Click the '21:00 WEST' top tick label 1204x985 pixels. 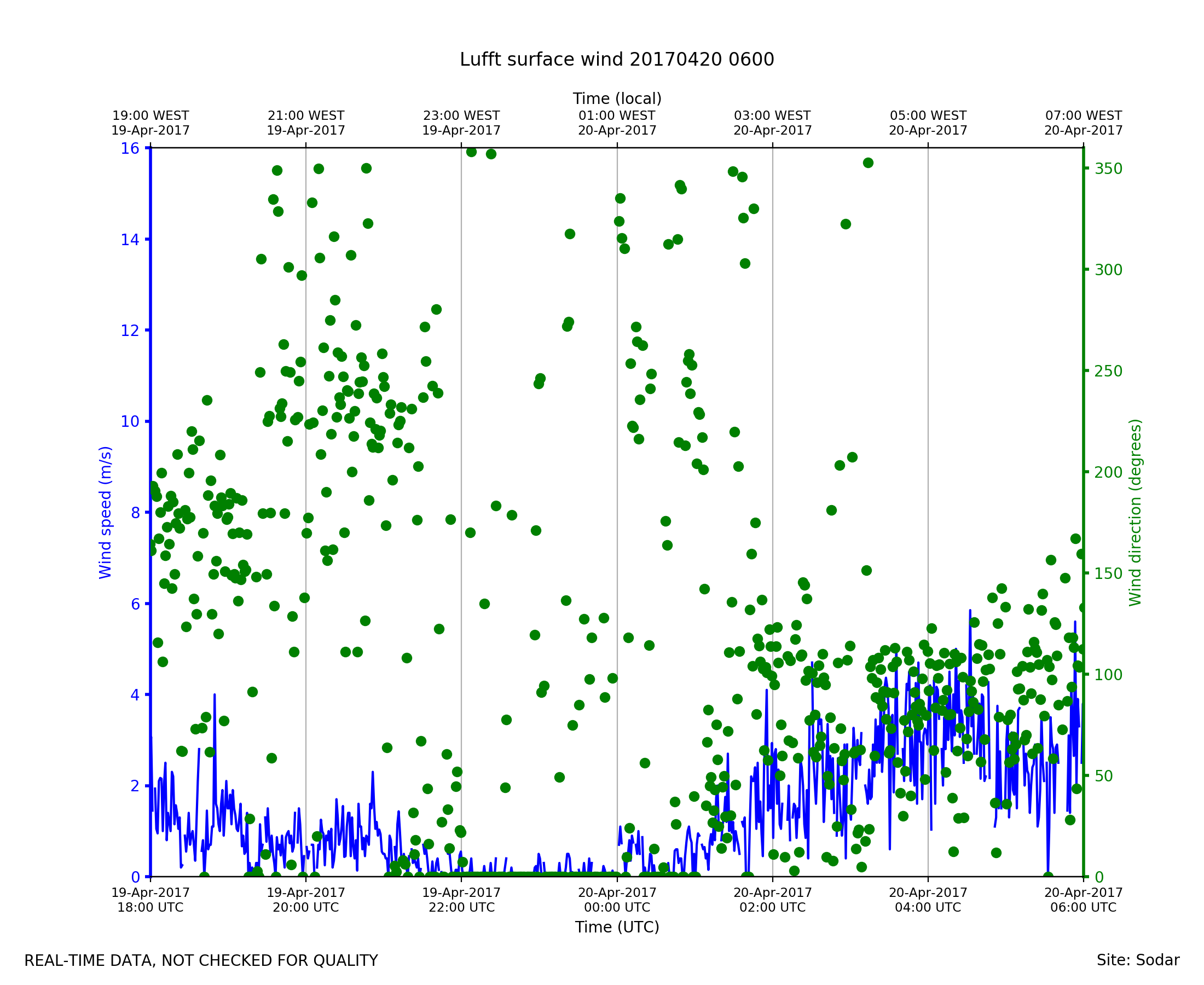(306, 116)
